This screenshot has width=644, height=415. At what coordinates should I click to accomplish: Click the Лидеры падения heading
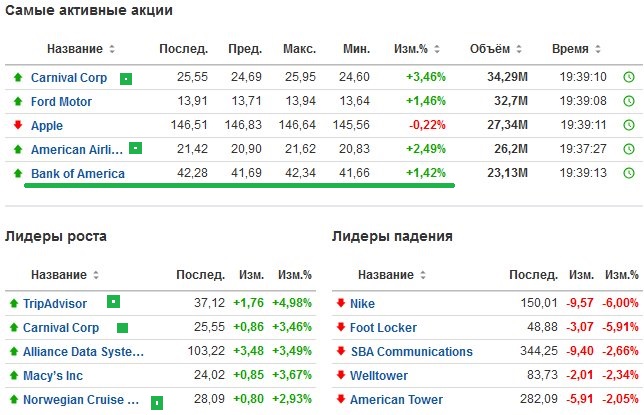point(392,236)
